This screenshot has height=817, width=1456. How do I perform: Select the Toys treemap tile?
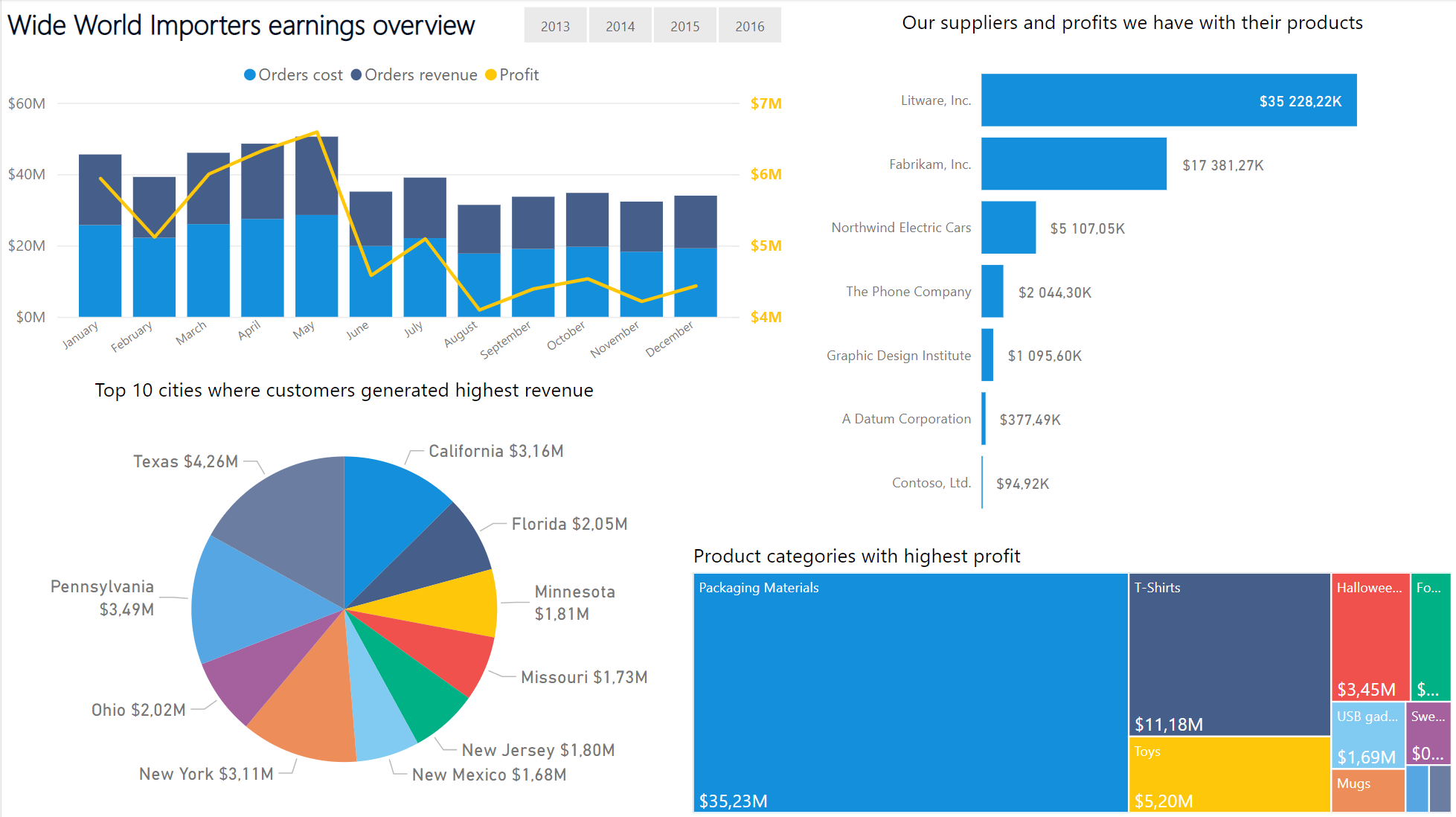click(1230, 774)
